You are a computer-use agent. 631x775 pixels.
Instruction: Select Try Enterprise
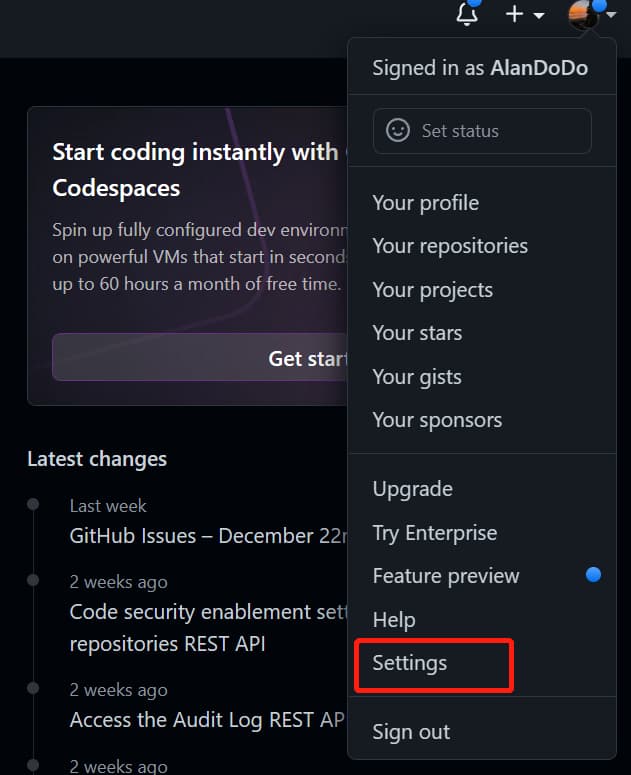434,533
